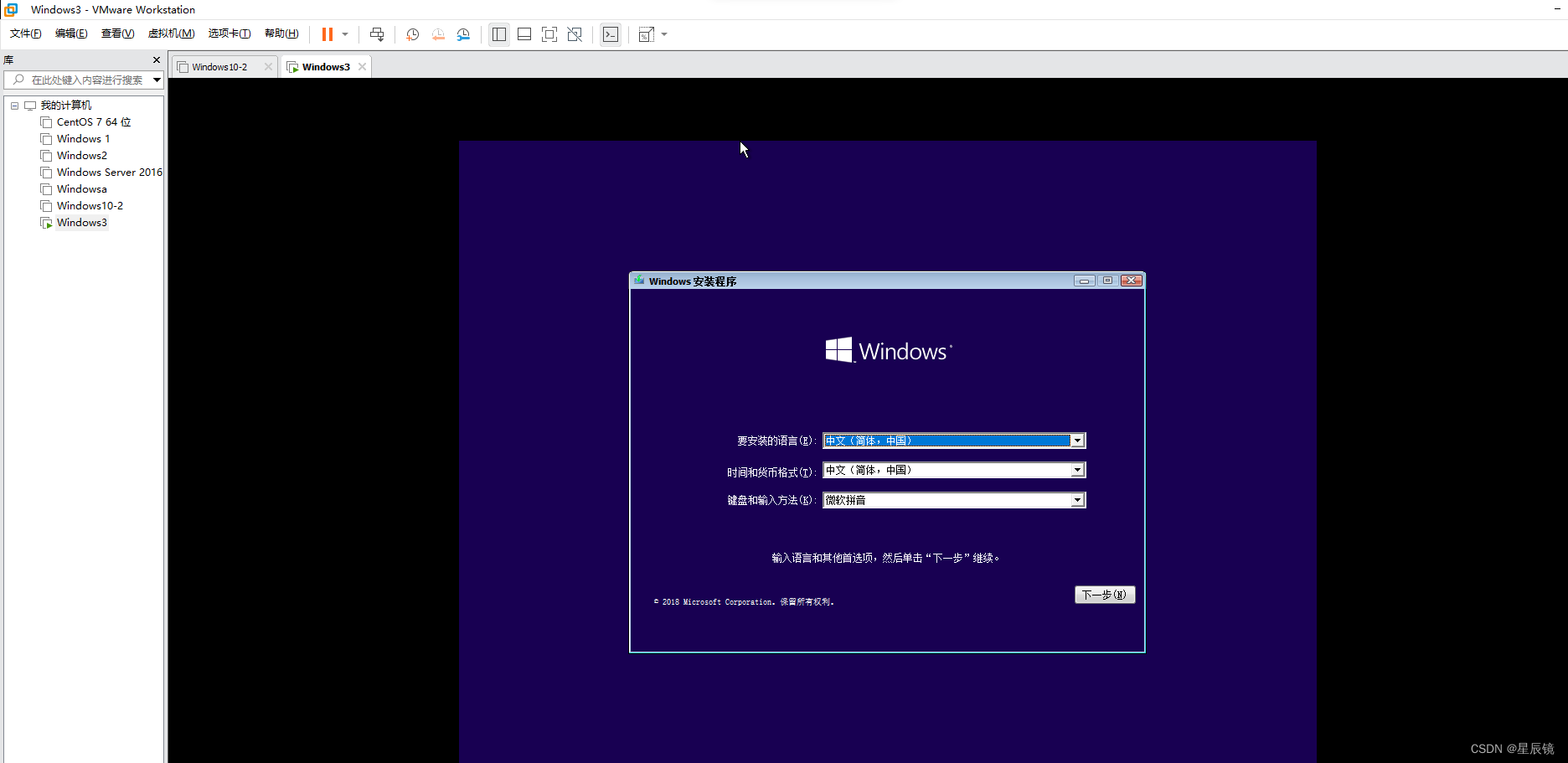Click the VMware Workstation title bar icon
The image size is (1568, 763).
(x=12, y=9)
